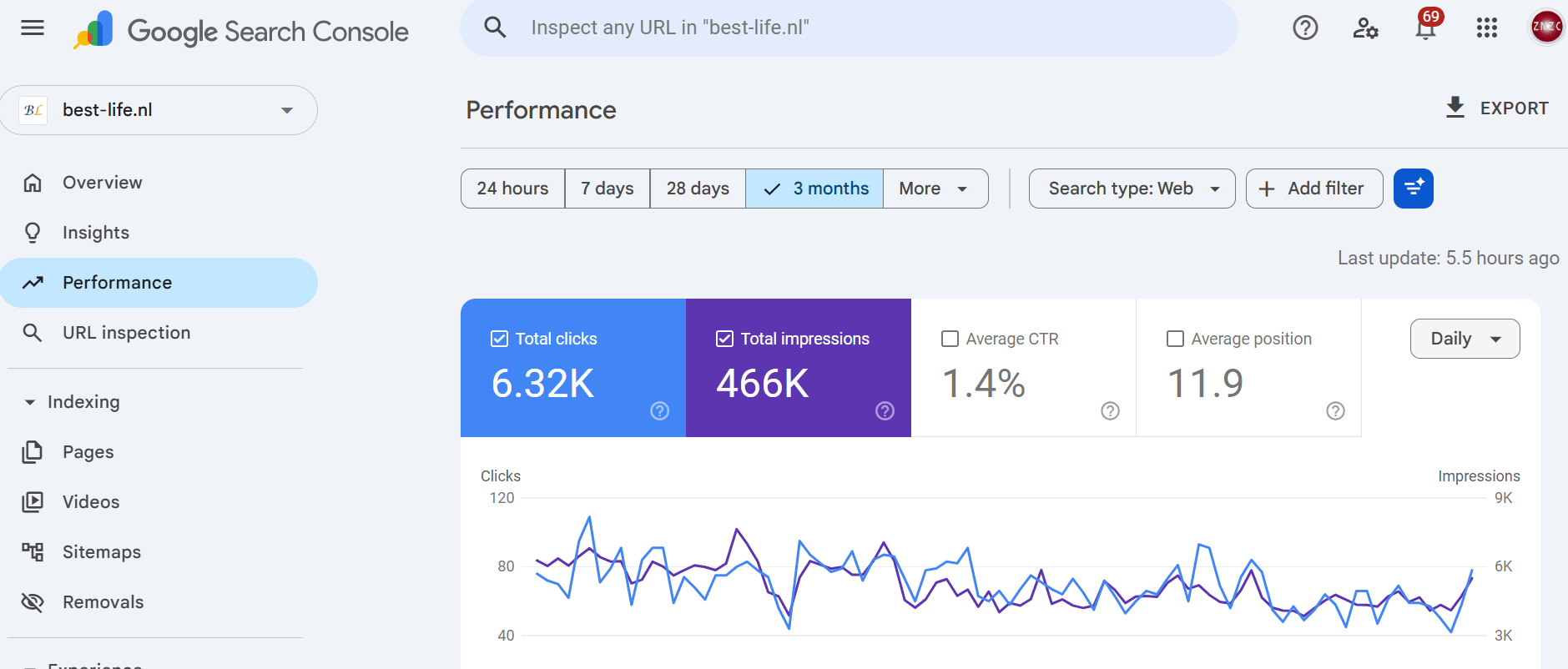
Task: Collapse the Indexing section
Action: point(30,402)
